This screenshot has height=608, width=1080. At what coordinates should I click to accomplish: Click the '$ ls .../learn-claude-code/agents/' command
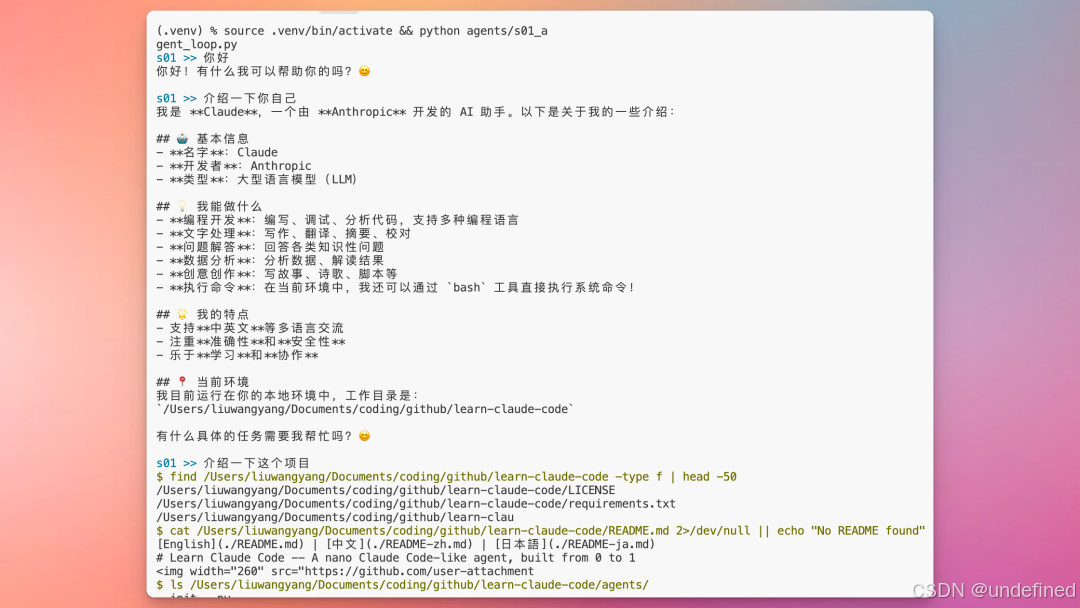pos(402,585)
